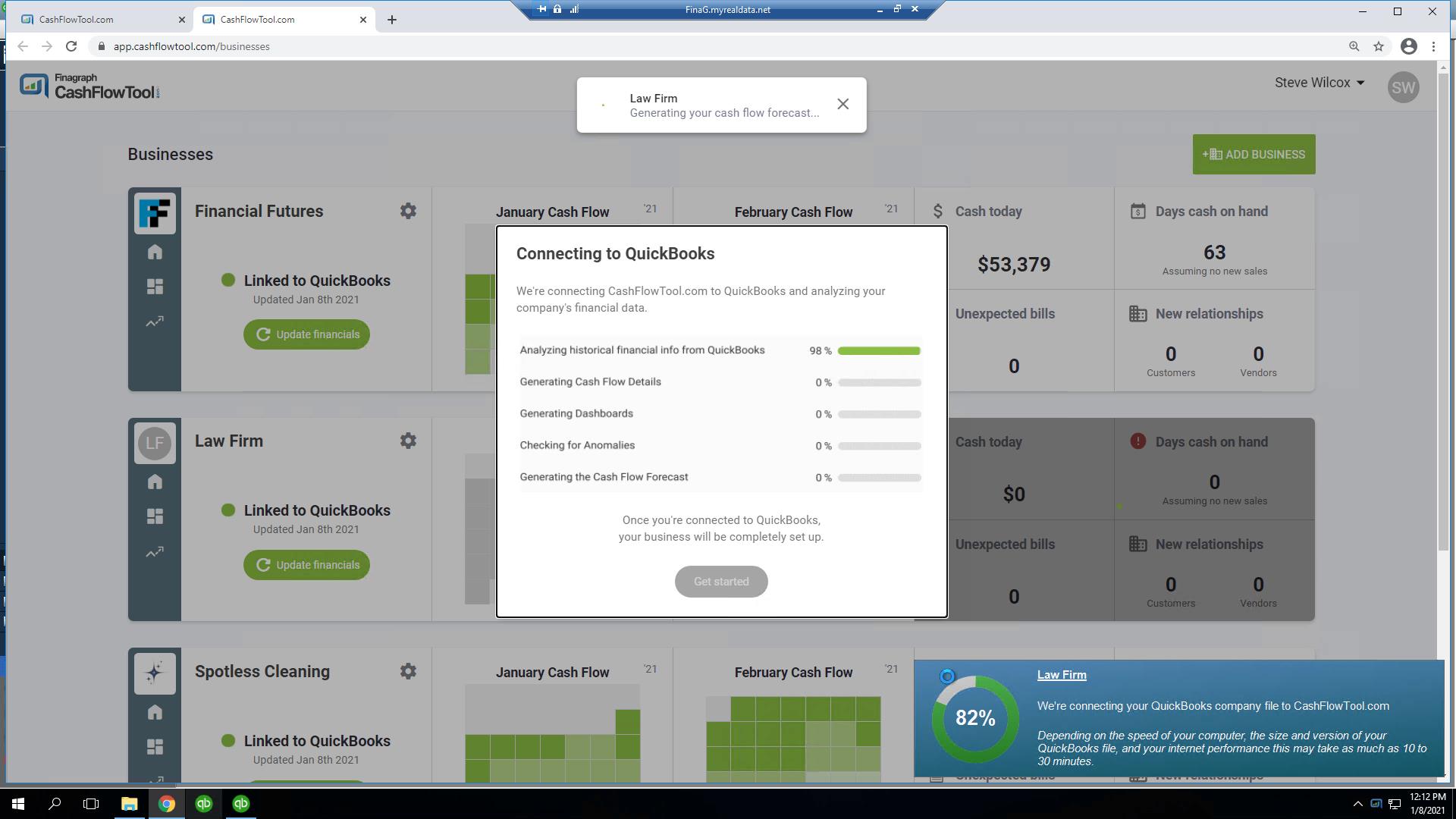The image size is (1456, 819).
Task: Open File Explorer from taskbar
Action: pyautogui.click(x=129, y=804)
